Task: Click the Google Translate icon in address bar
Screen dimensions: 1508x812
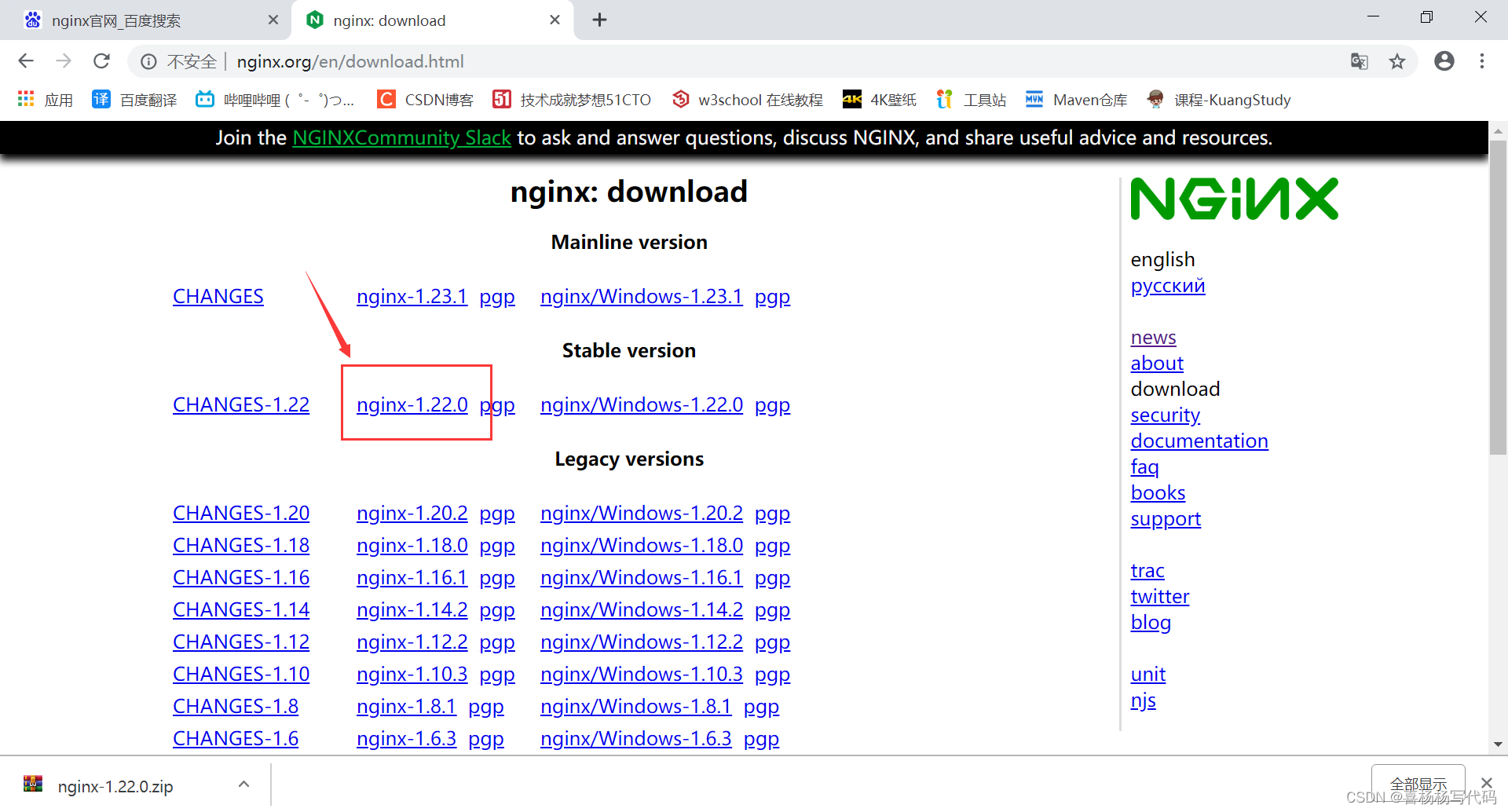Action: (1360, 61)
